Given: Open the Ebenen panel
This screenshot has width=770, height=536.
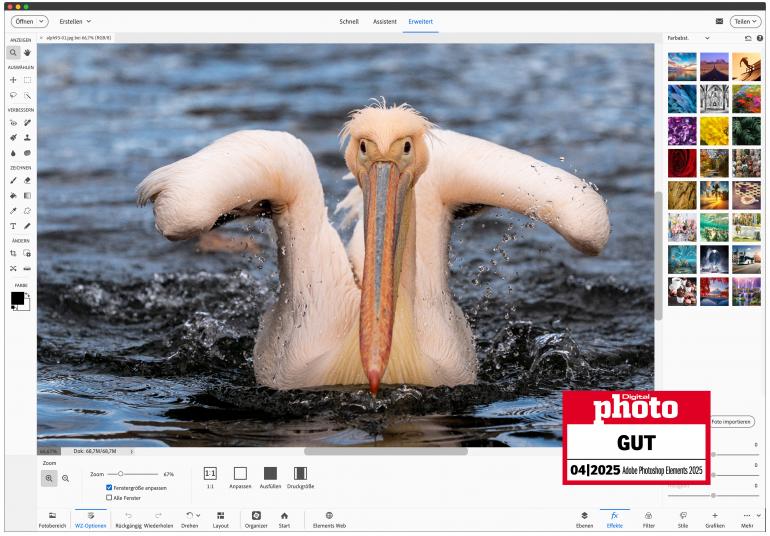Looking at the screenshot, I should pos(584,519).
